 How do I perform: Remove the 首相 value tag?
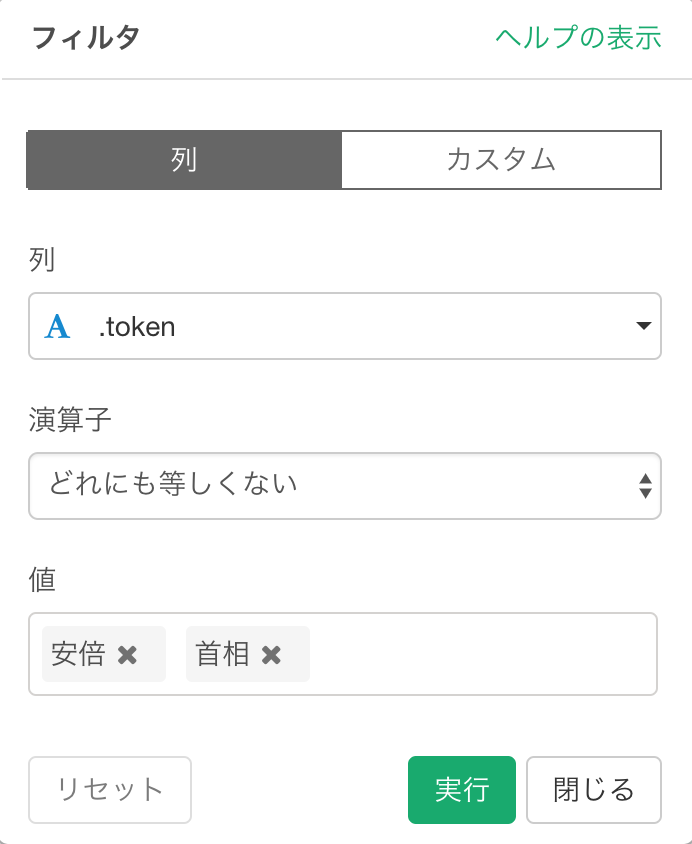(271, 655)
